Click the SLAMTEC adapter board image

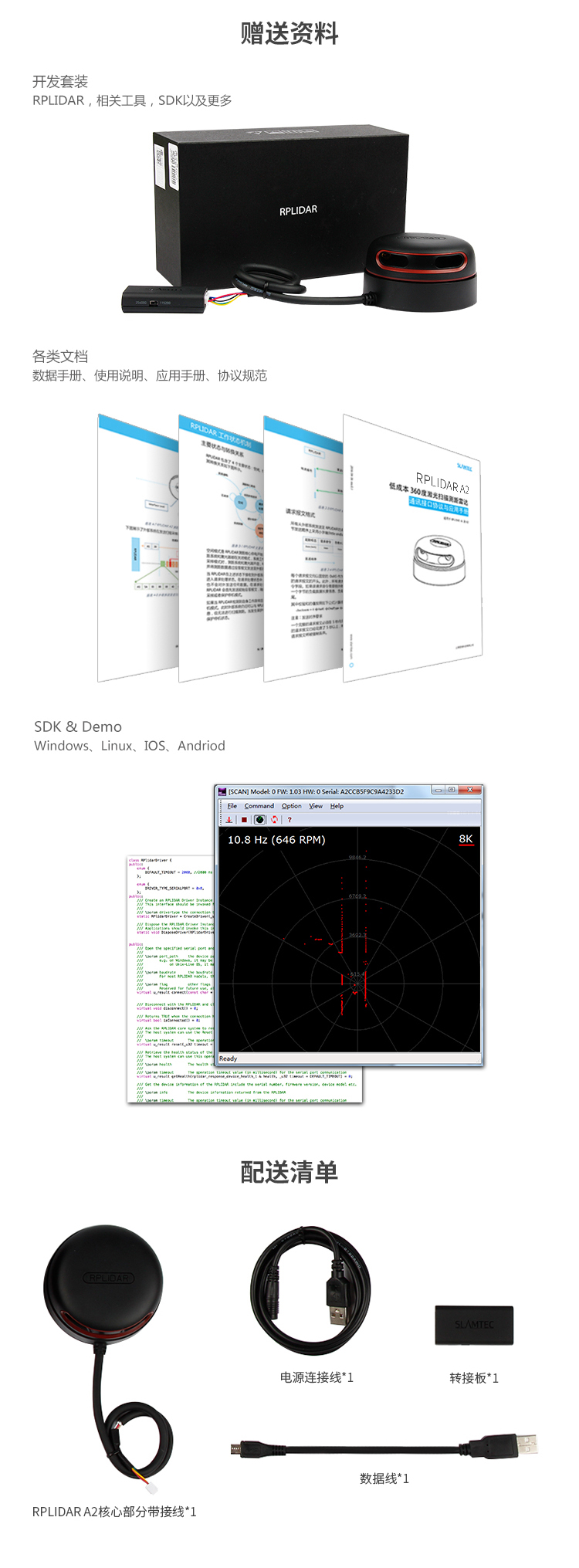474,1325
